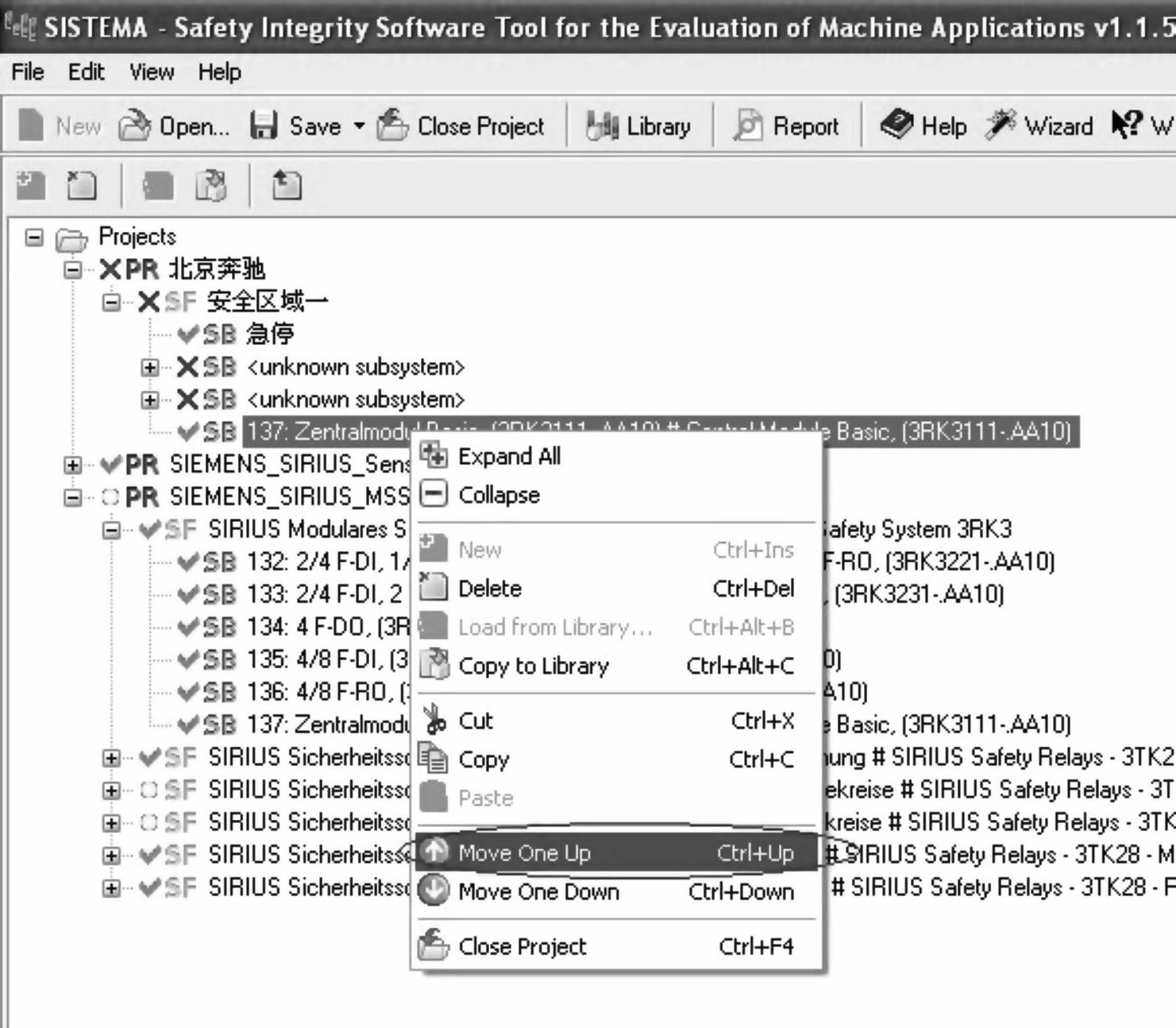The image size is (1176, 1028).
Task: Click the first tree toolbar icon, New
Action: coord(31,186)
